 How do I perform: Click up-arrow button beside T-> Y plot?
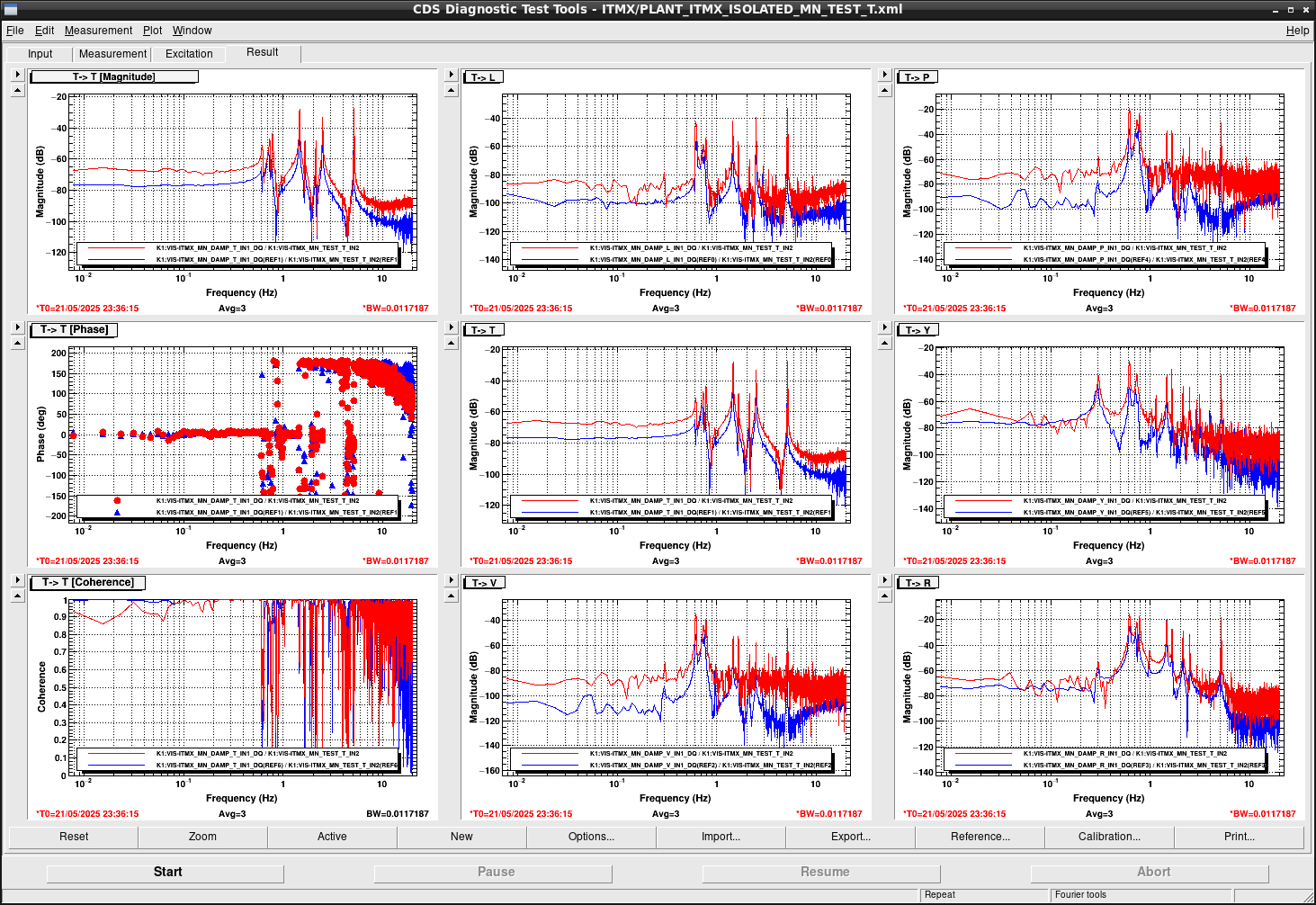tap(884, 343)
